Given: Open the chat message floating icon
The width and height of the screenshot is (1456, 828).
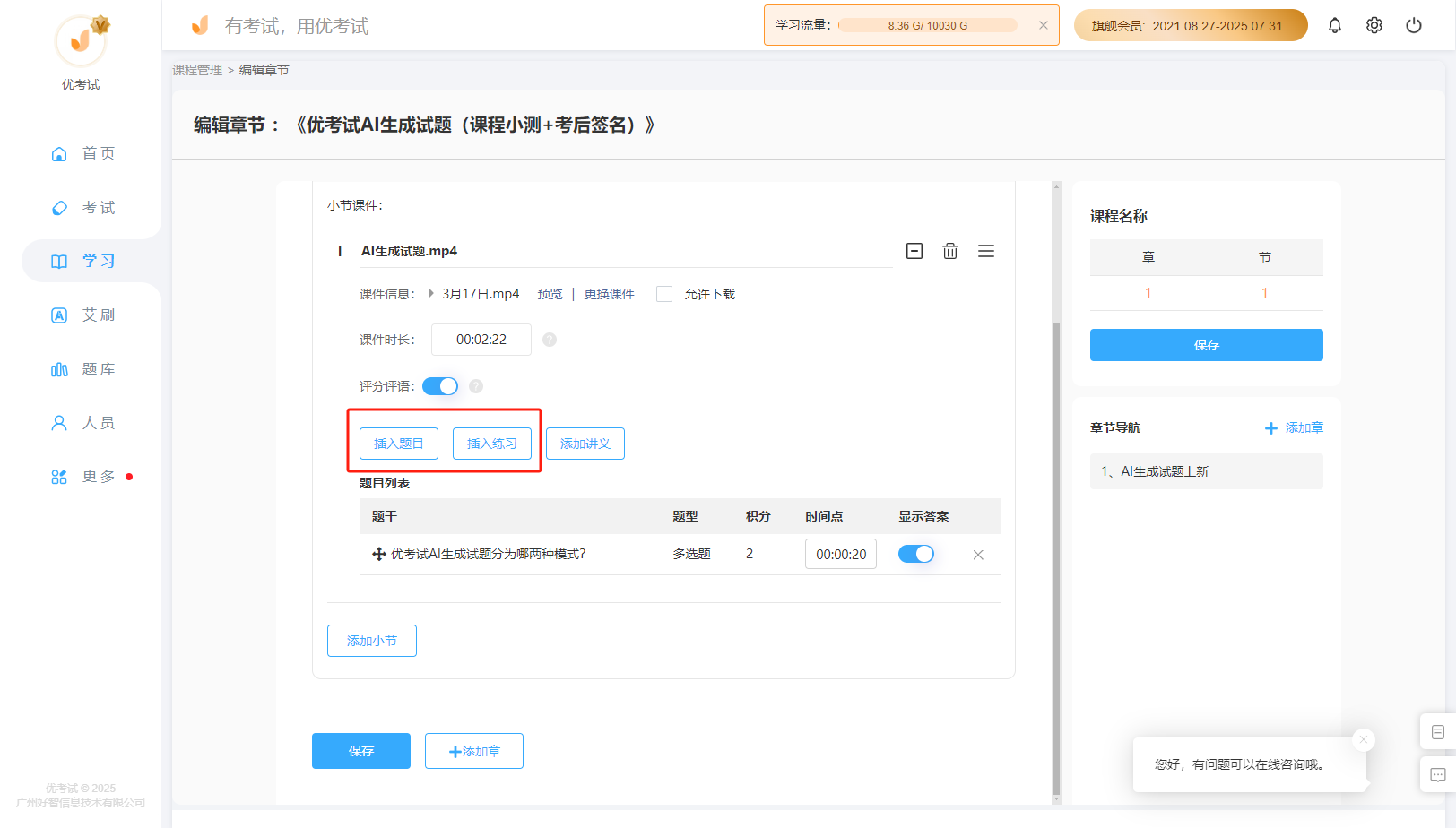Looking at the screenshot, I should [1438, 775].
